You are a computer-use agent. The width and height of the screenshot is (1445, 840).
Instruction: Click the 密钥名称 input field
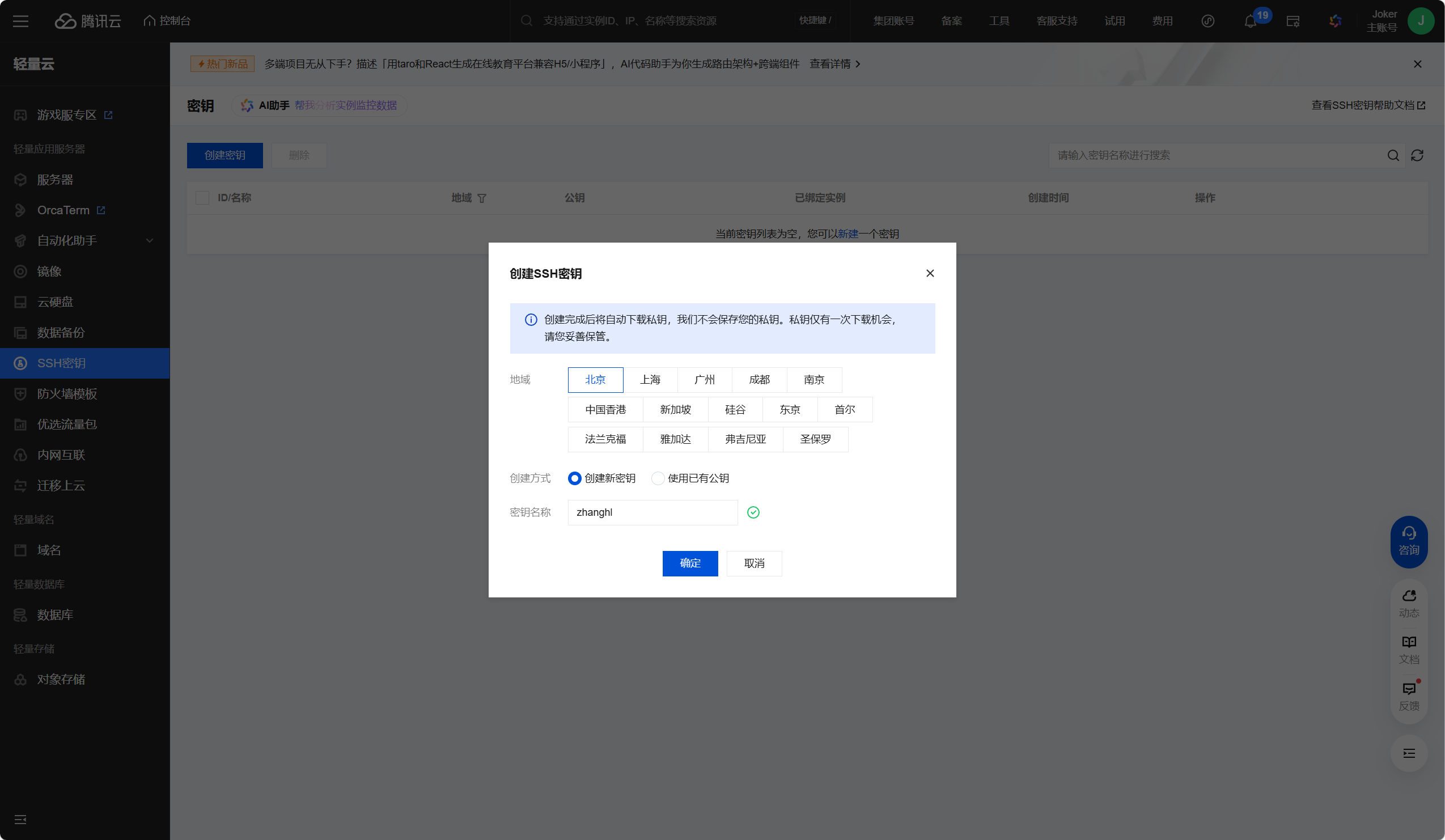[652, 512]
